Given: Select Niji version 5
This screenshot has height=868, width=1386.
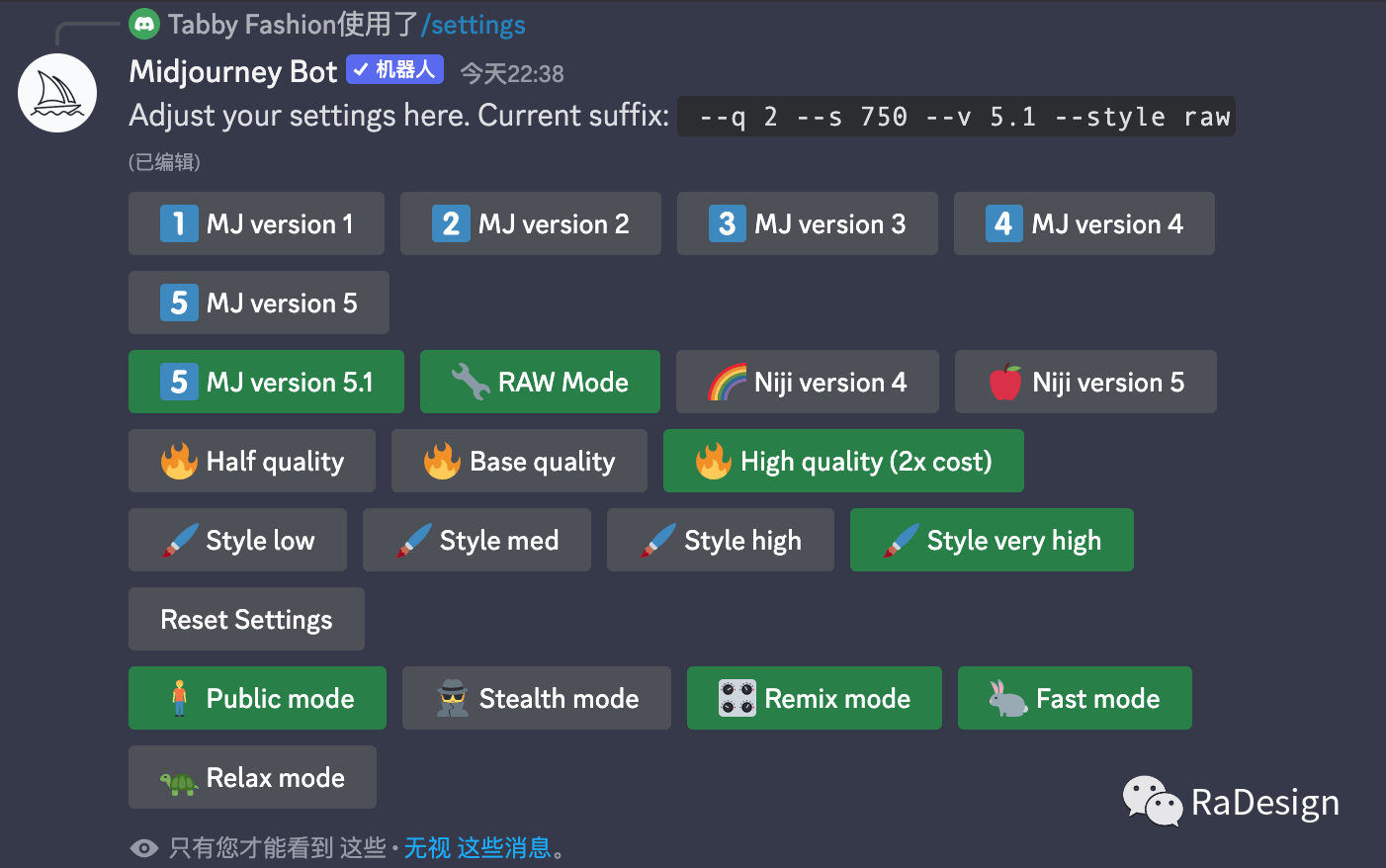Looking at the screenshot, I should pyautogui.click(x=1085, y=382).
